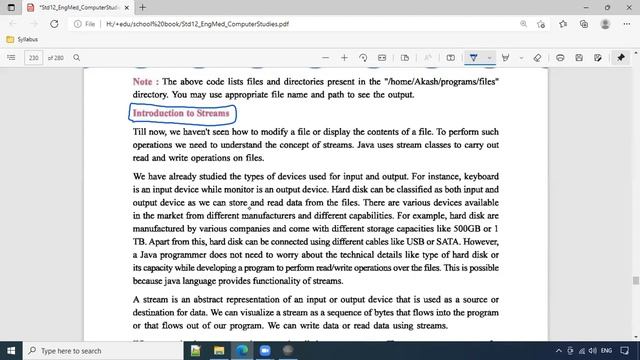Click the address bar URL
The height and width of the screenshot is (360, 640).
197,24
